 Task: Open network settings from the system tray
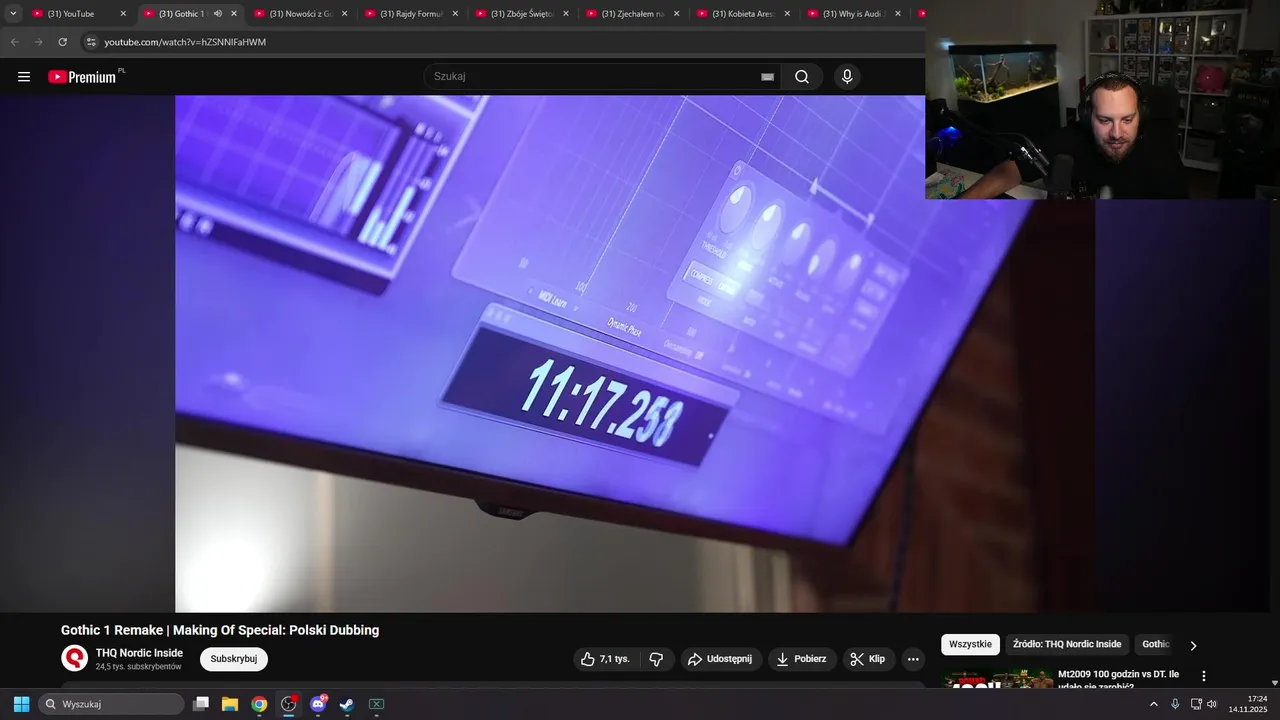1196,704
